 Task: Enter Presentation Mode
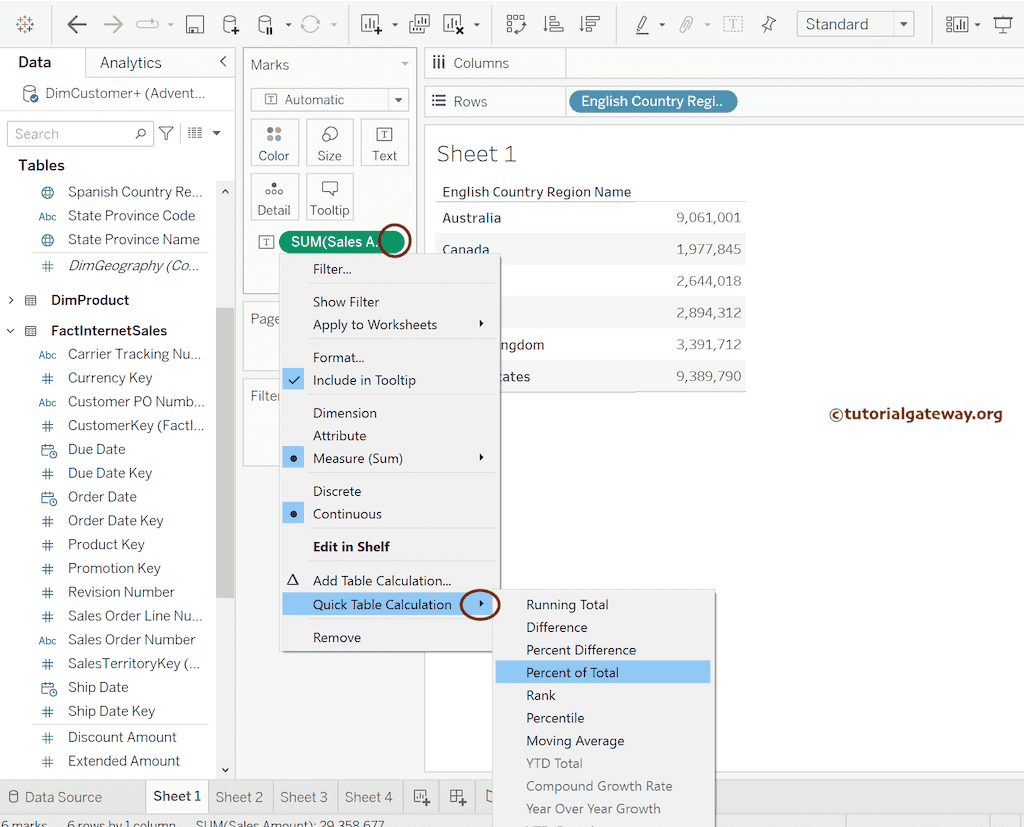pos(1002,24)
